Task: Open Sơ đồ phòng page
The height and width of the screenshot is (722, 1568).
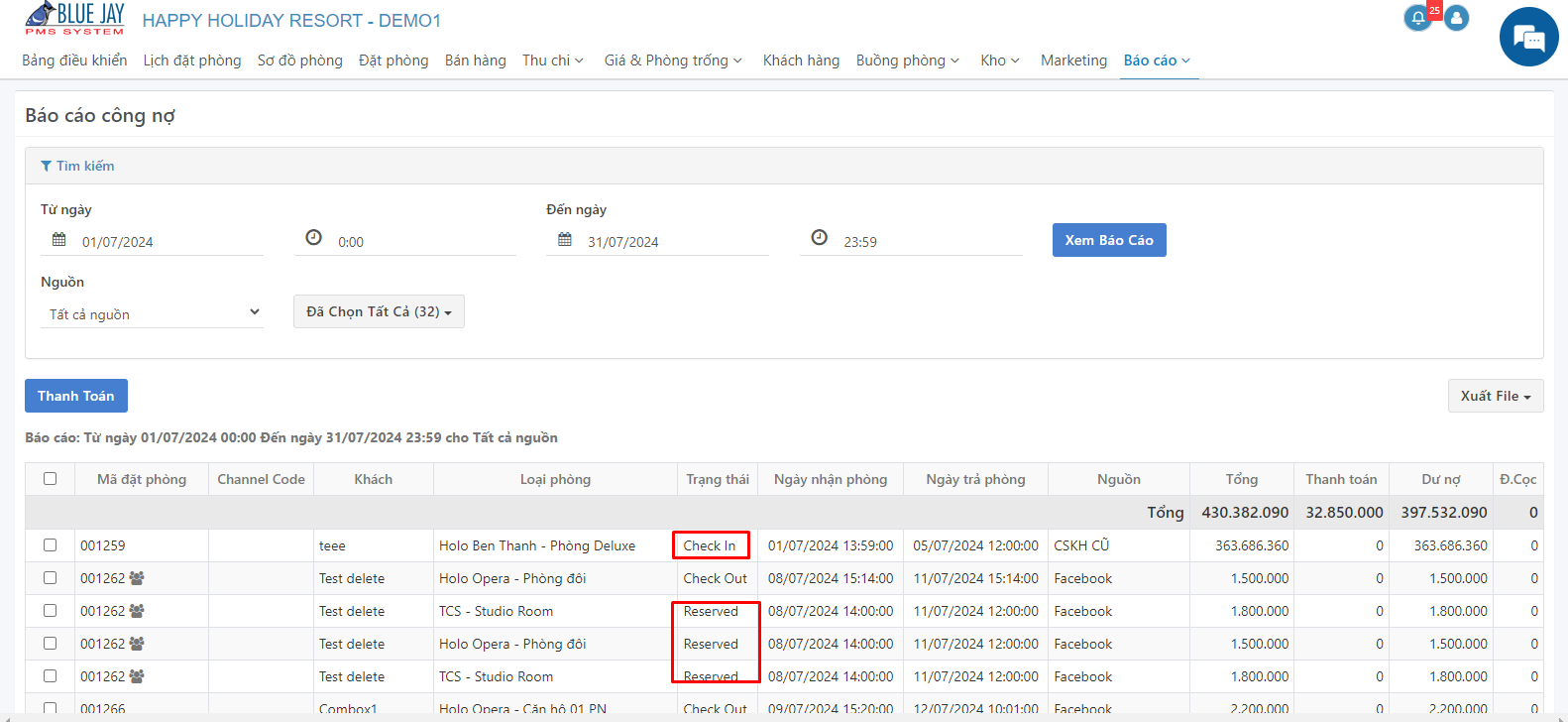Action: 299,60
